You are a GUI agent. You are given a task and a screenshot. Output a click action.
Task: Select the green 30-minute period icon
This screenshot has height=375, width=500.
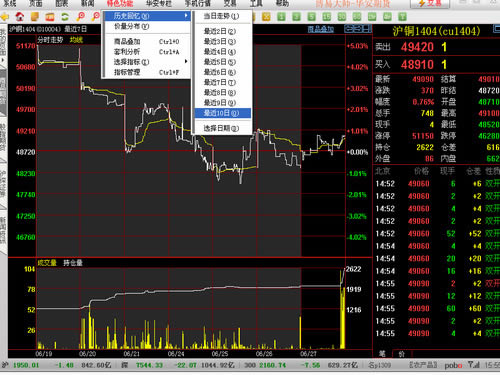[x=342, y=16]
